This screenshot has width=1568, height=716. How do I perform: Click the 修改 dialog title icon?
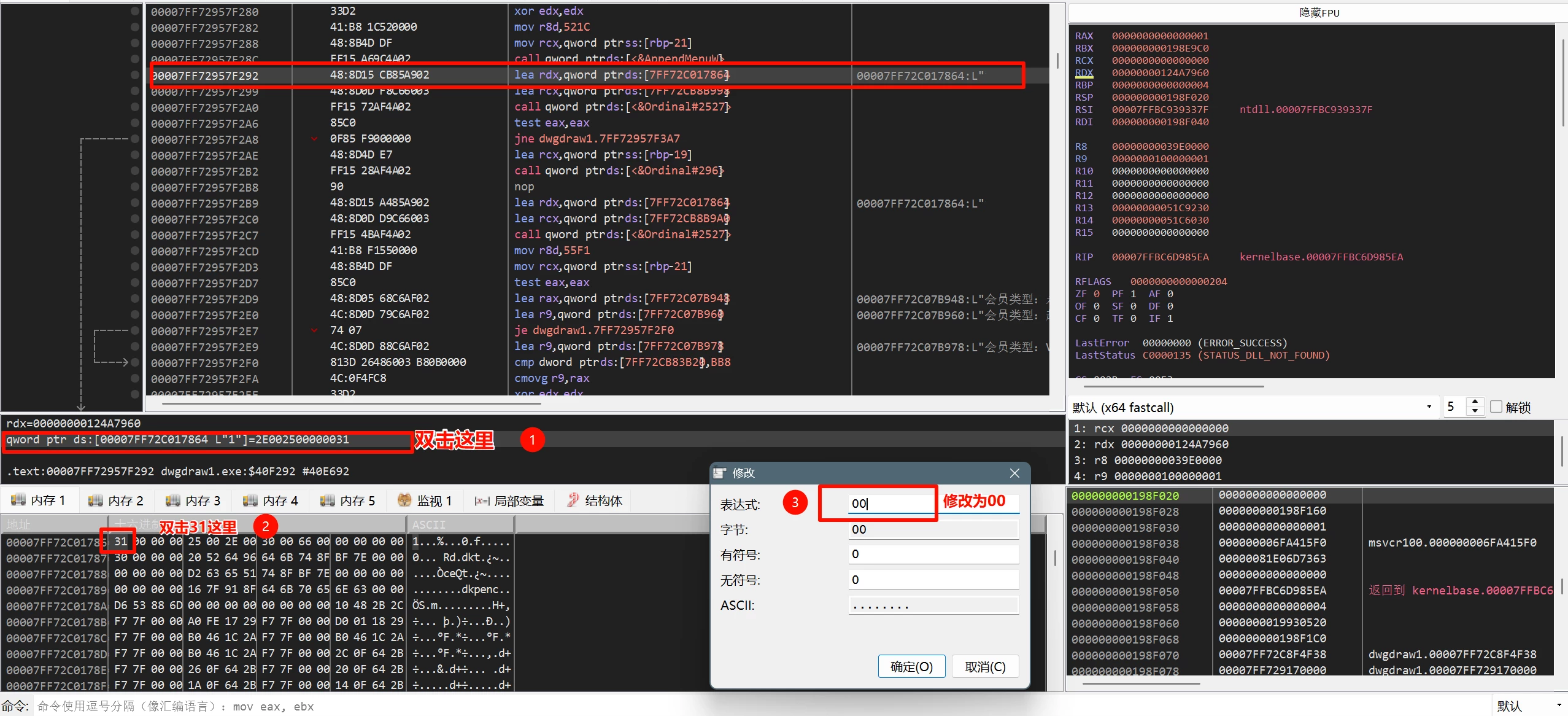click(720, 473)
